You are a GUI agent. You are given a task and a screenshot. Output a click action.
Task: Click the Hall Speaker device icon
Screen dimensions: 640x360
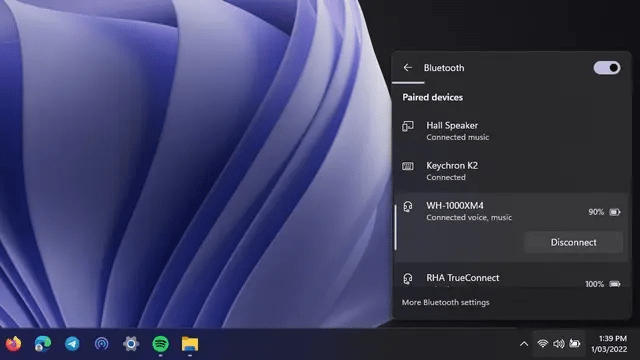point(408,126)
